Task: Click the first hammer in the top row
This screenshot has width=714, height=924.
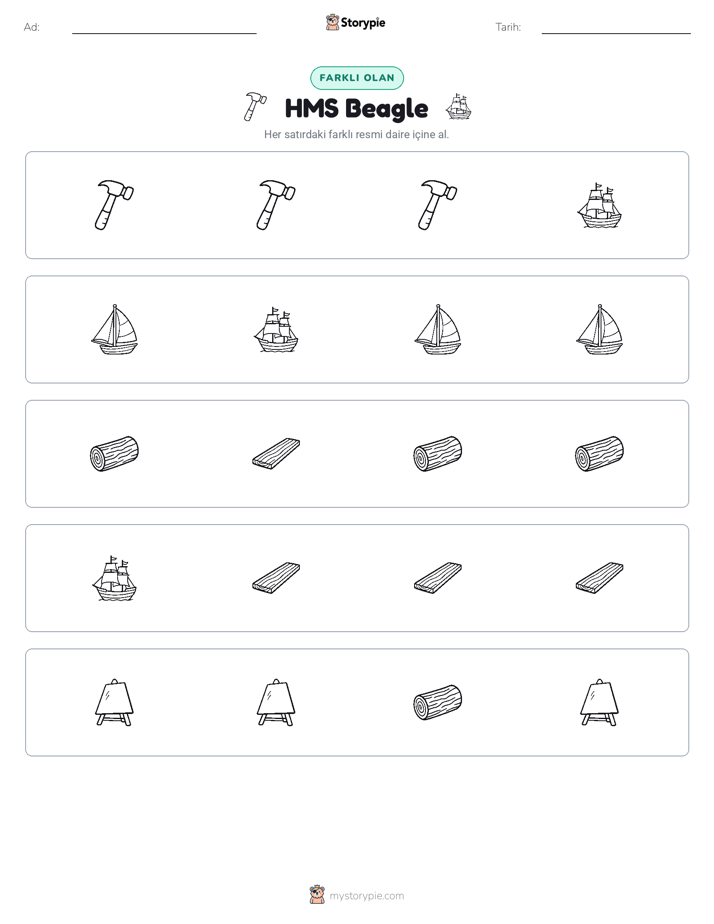Action: pyautogui.click(x=114, y=205)
